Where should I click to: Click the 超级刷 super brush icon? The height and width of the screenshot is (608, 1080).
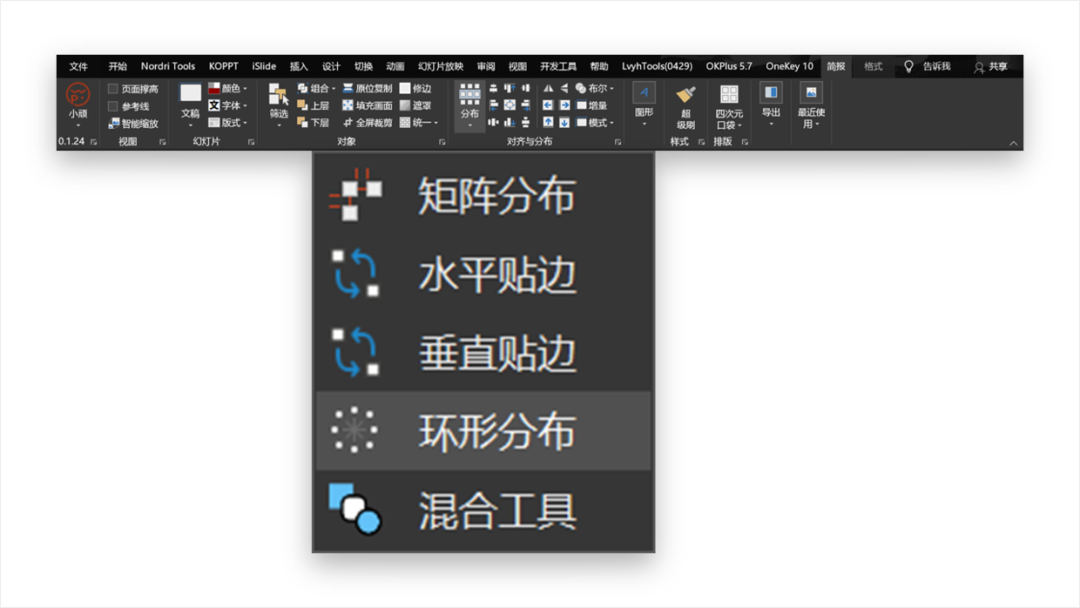pyautogui.click(x=685, y=94)
